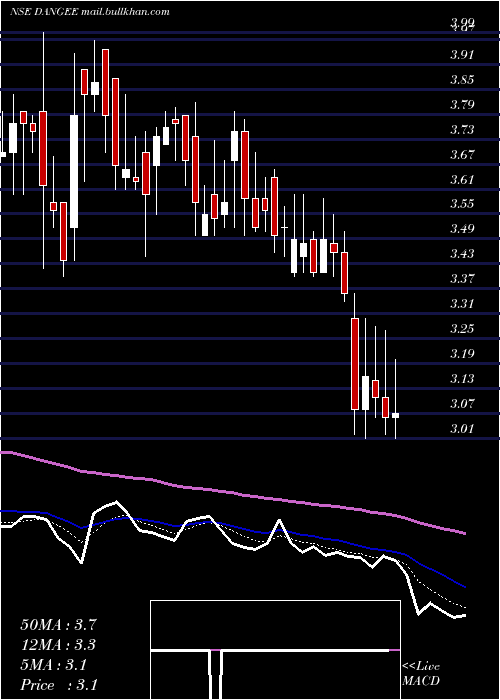Click the last small white candlestick near 3.07
The image size is (500, 700).
[396, 416]
